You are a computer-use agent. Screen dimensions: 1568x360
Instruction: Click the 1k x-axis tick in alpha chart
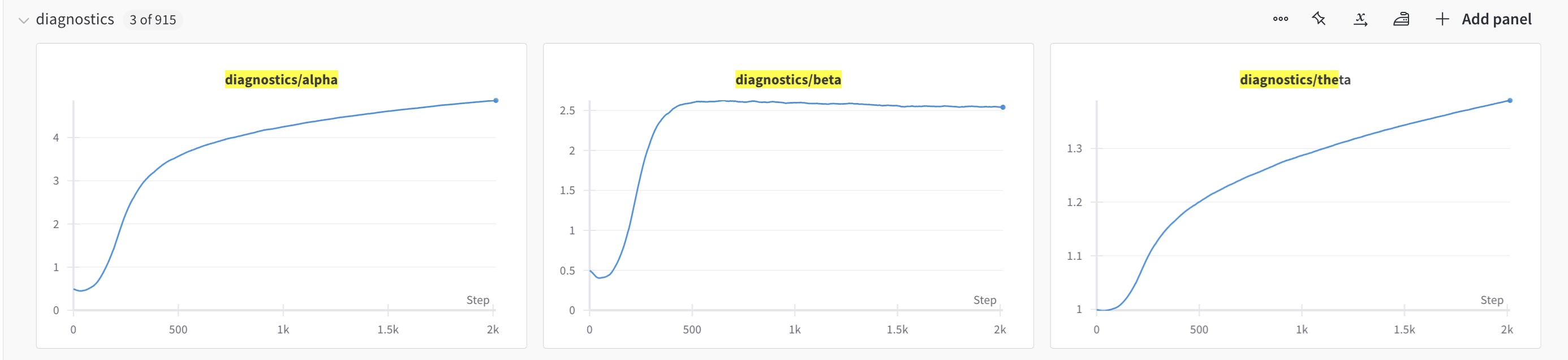(x=283, y=329)
